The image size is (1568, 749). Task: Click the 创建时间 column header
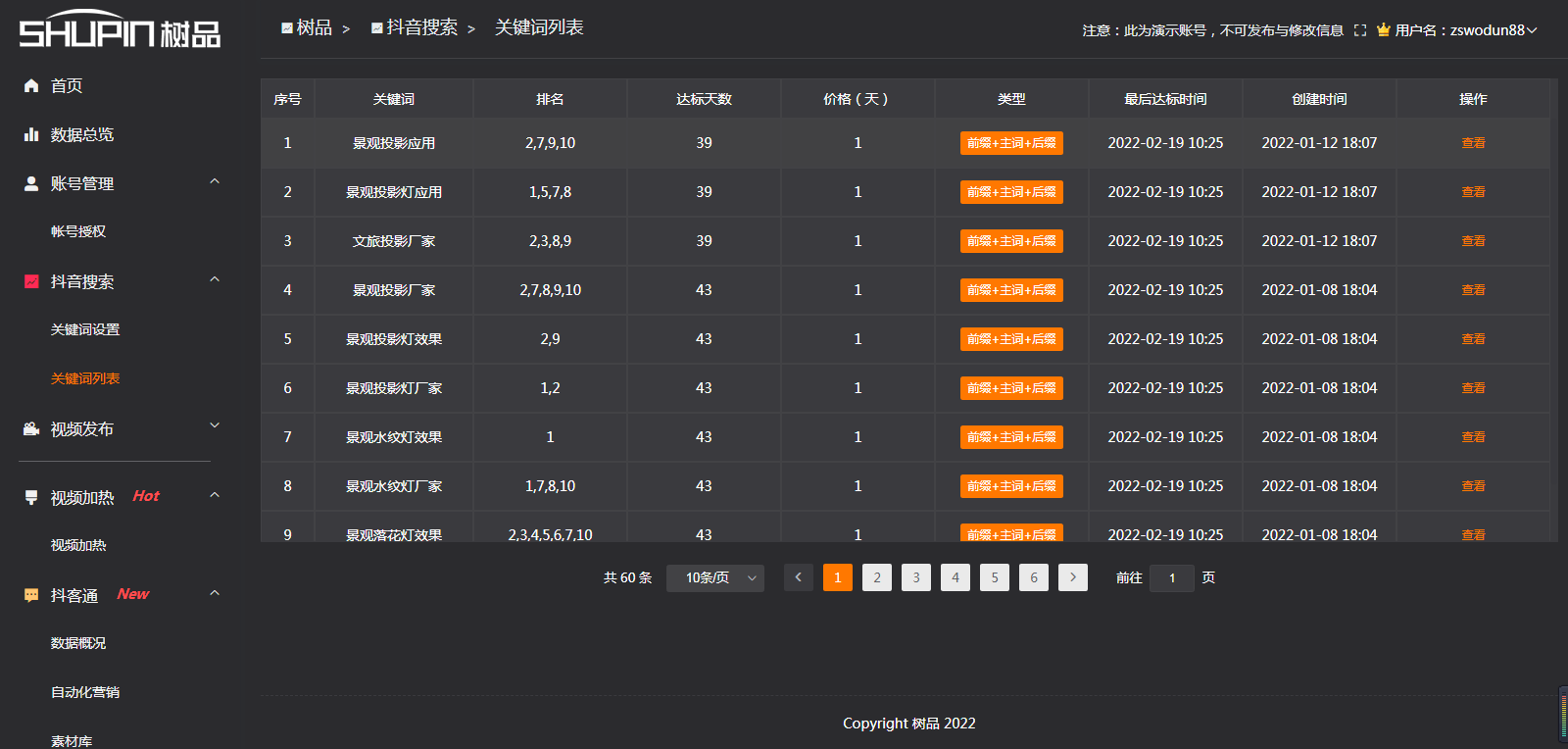click(x=1319, y=99)
